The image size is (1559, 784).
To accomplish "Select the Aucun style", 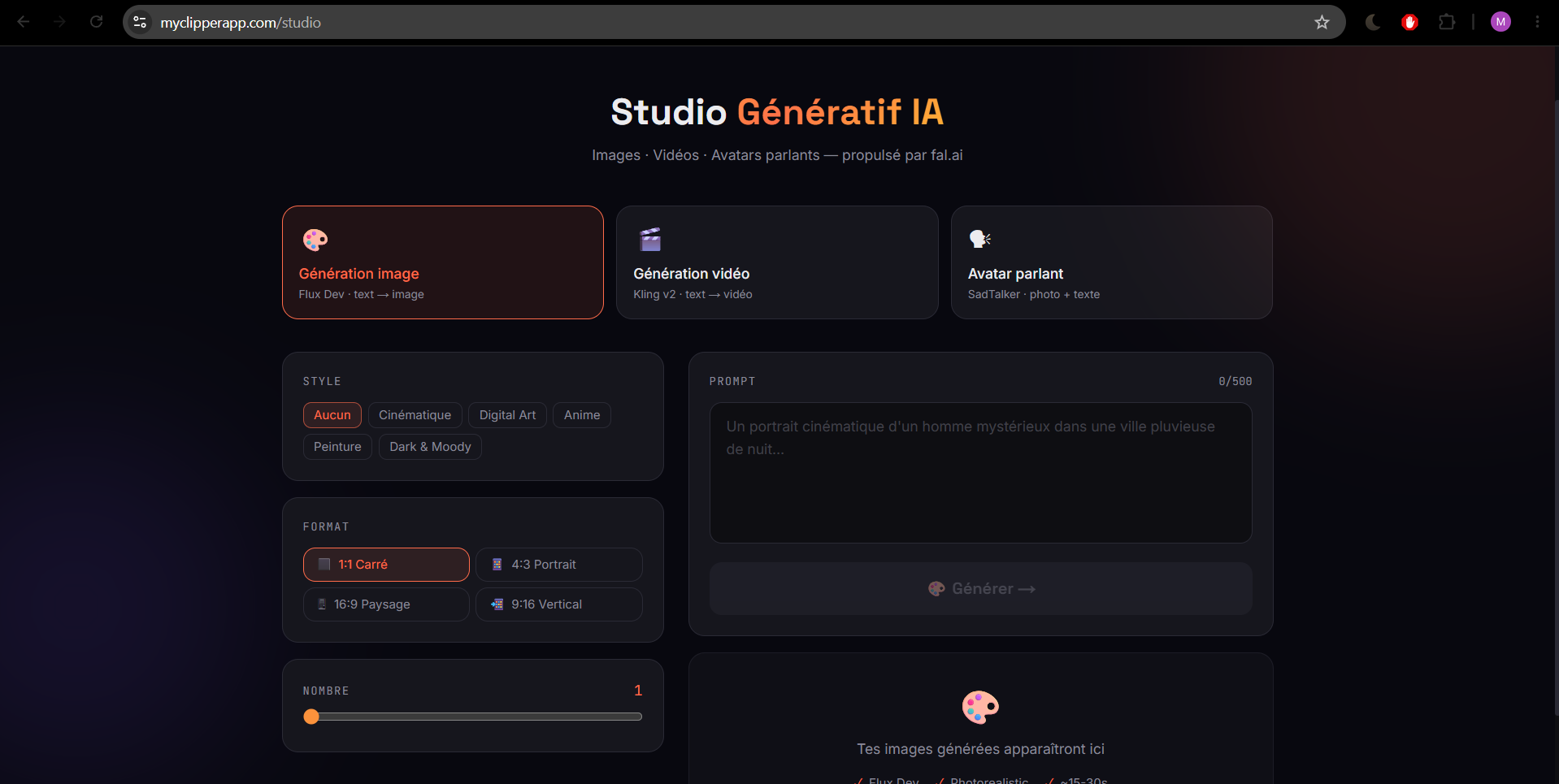I will tap(332, 415).
